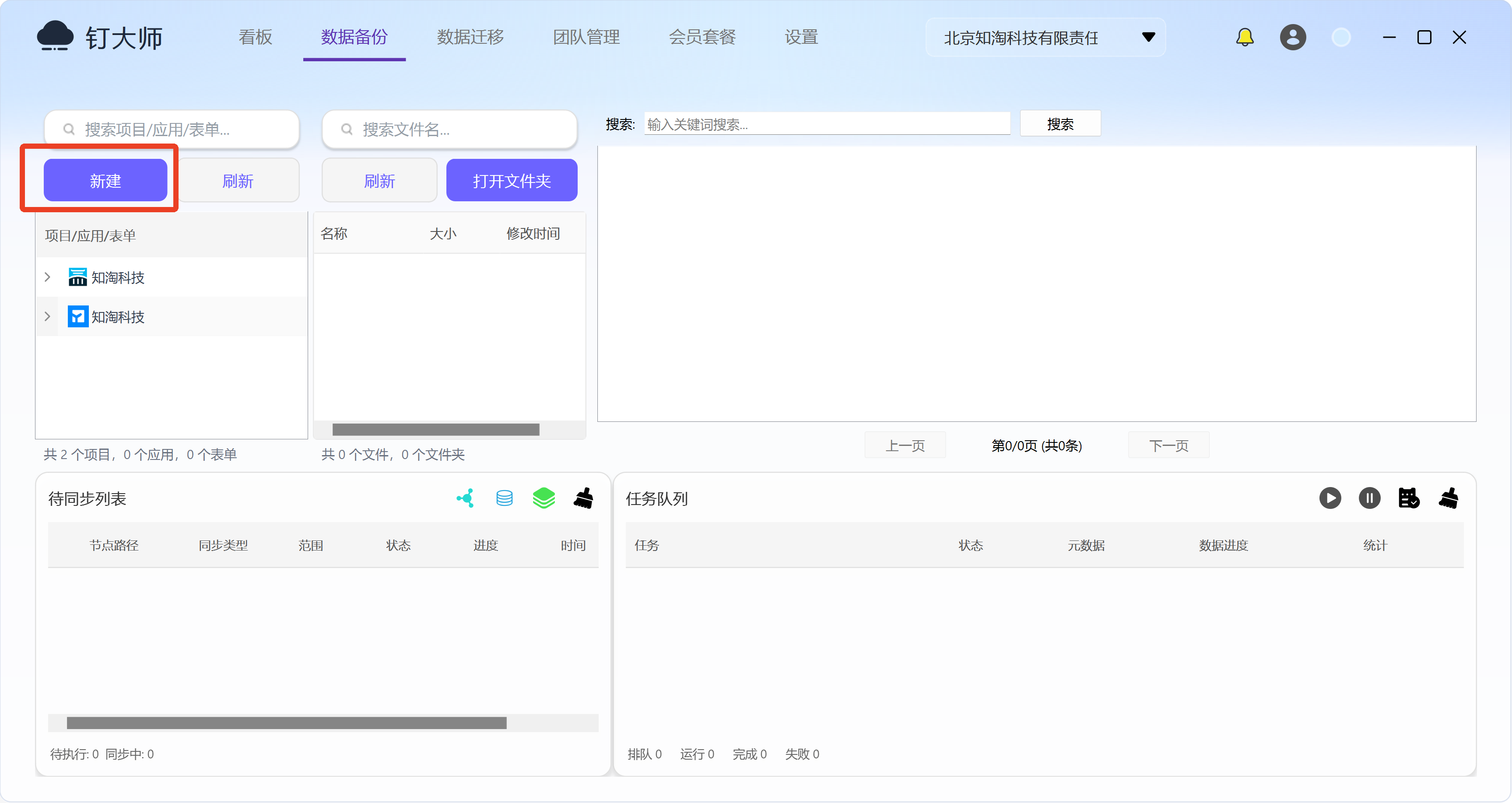Click the 新建 button

[x=105, y=180]
